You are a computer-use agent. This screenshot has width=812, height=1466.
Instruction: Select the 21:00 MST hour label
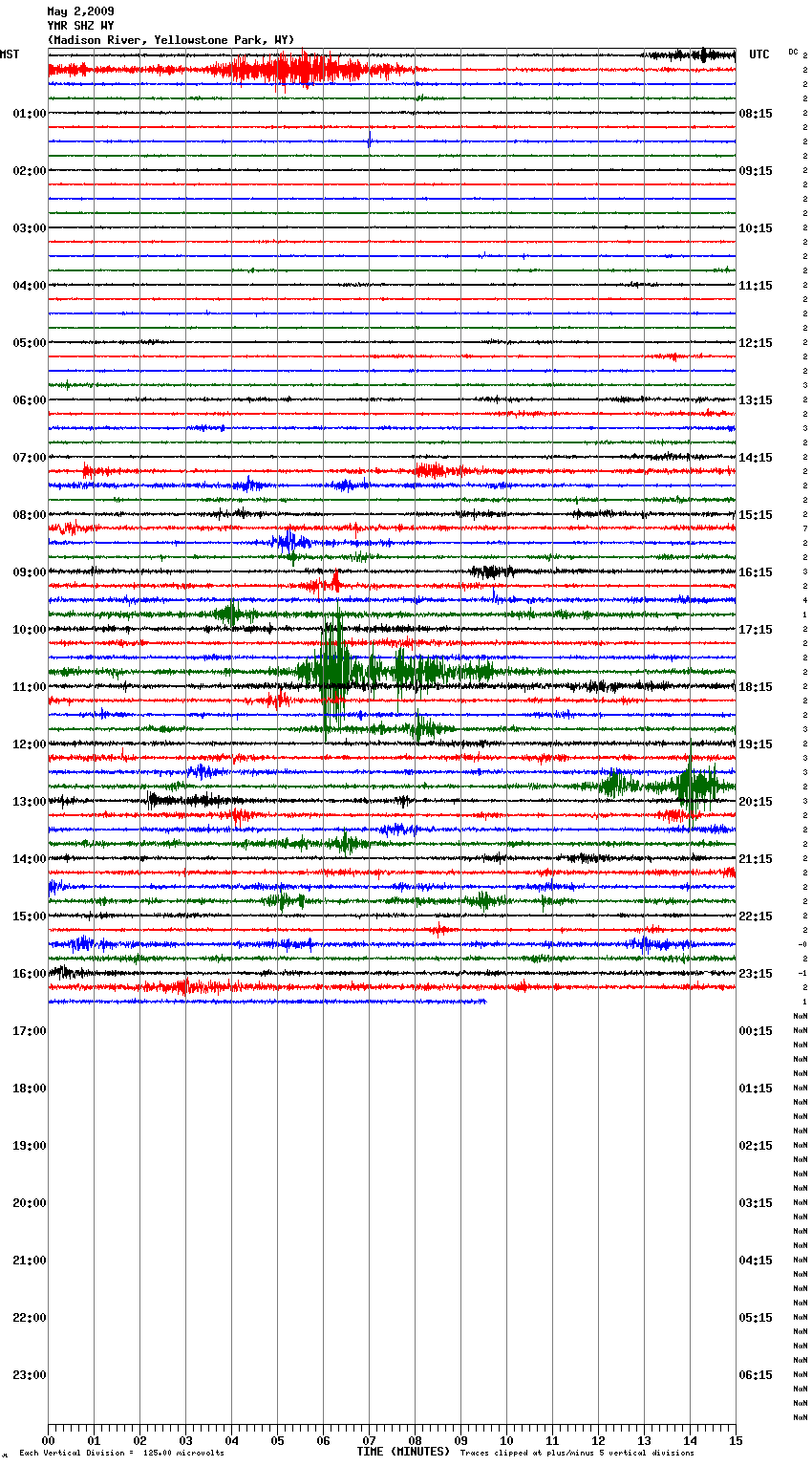coord(30,1261)
